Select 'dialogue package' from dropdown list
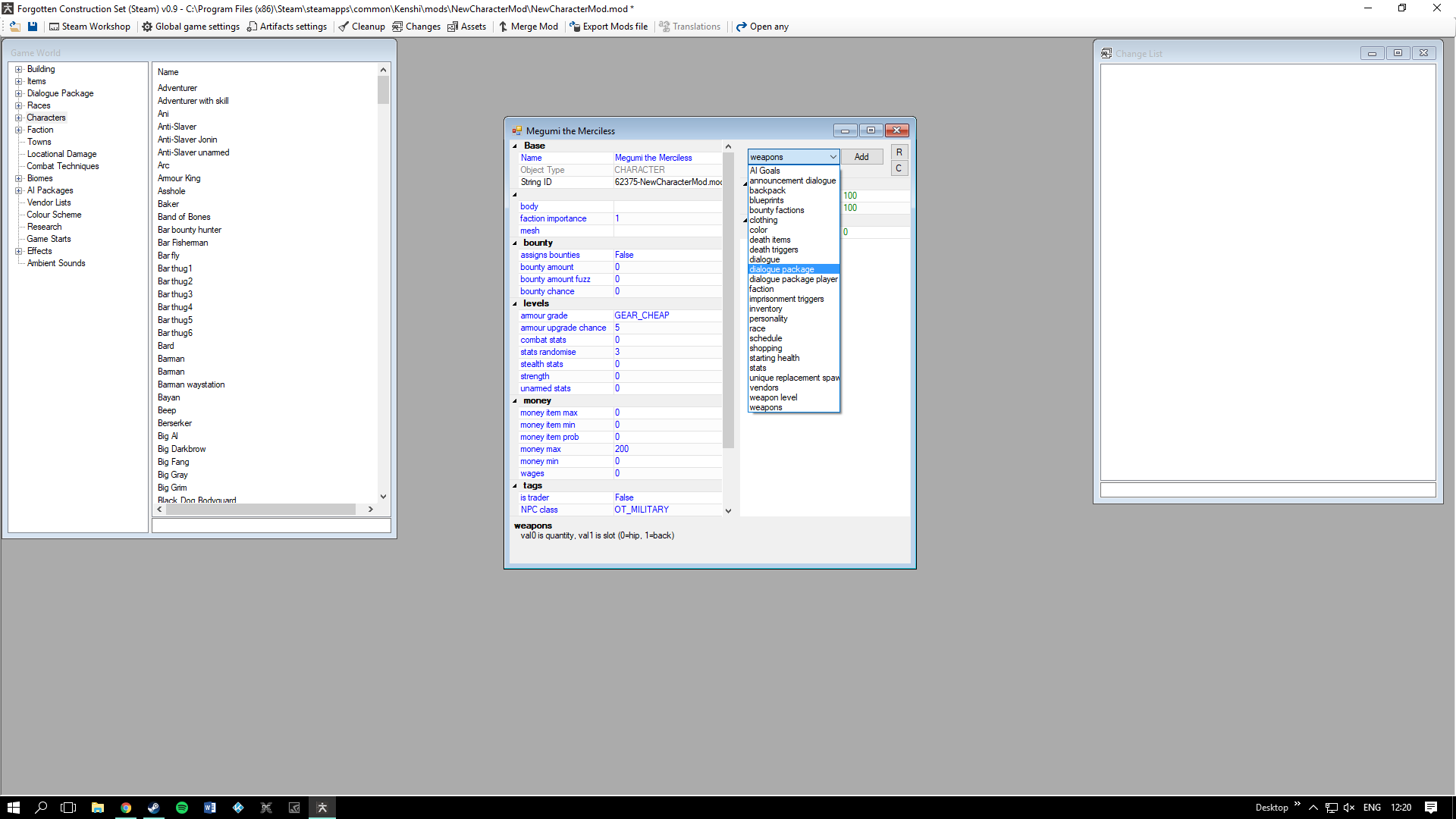The image size is (1456, 819). [782, 269]
